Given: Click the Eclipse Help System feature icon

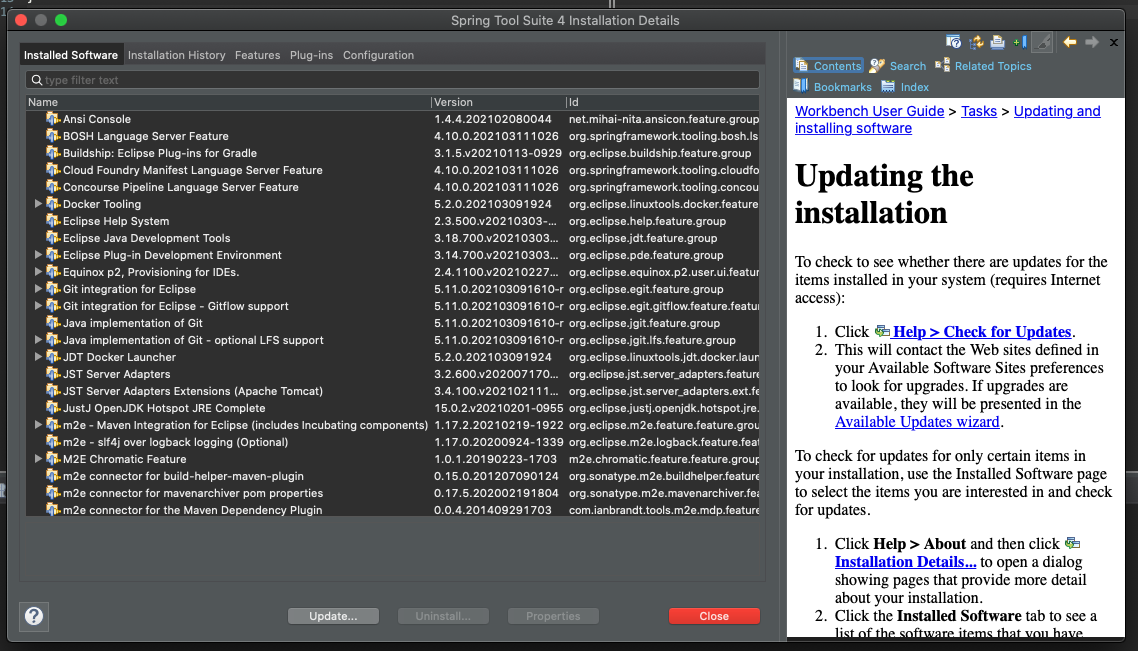Looking at the screenshot, I should point(53,221).
